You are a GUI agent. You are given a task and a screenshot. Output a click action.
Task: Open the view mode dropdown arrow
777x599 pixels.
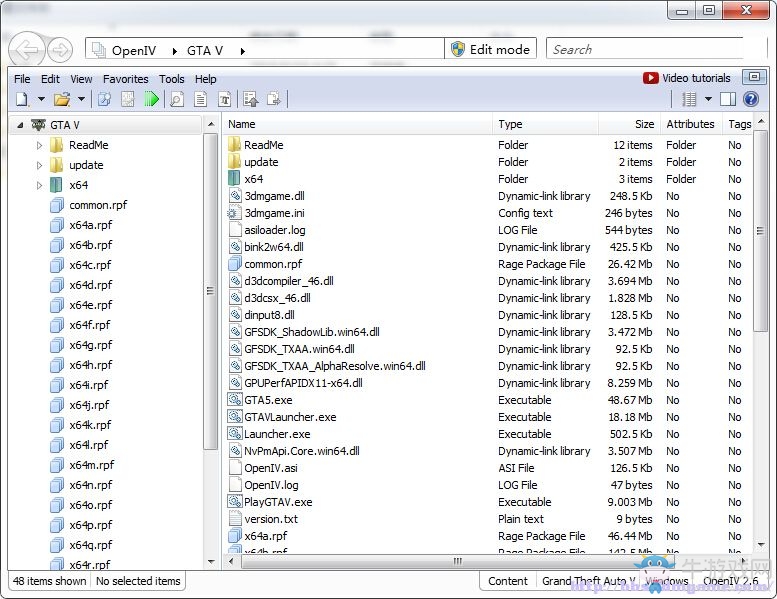pyautogui.click(x=708, y=99)
